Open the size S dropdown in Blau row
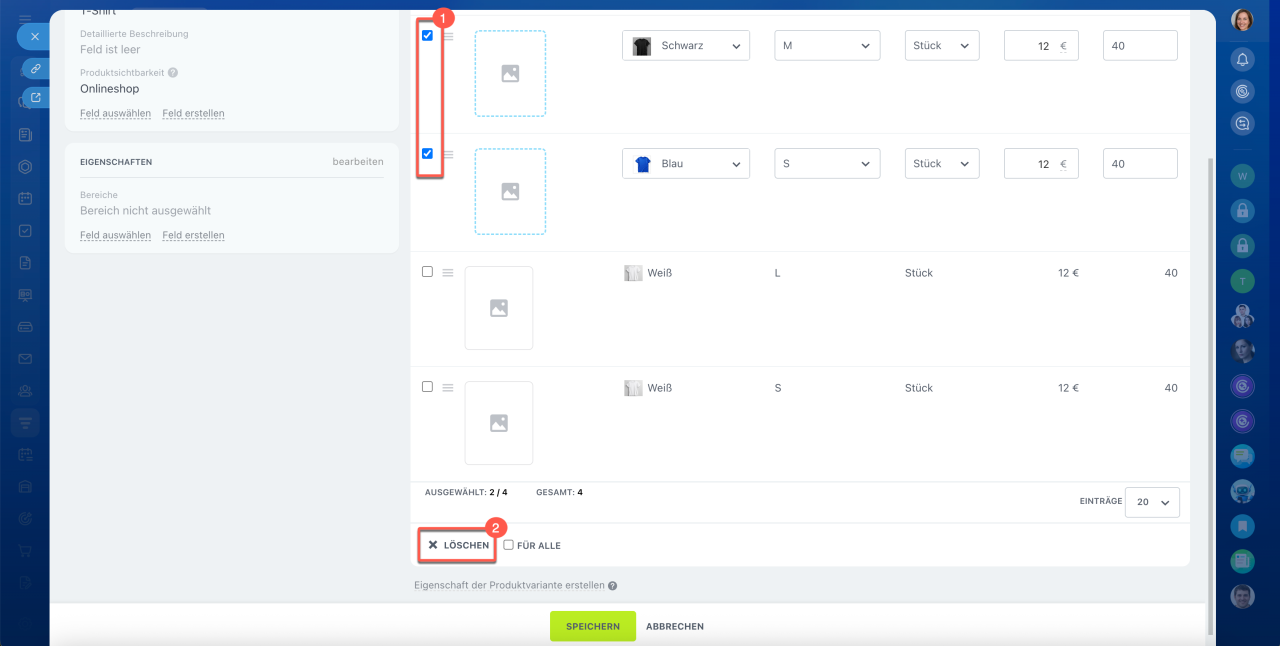 (827, 164)
